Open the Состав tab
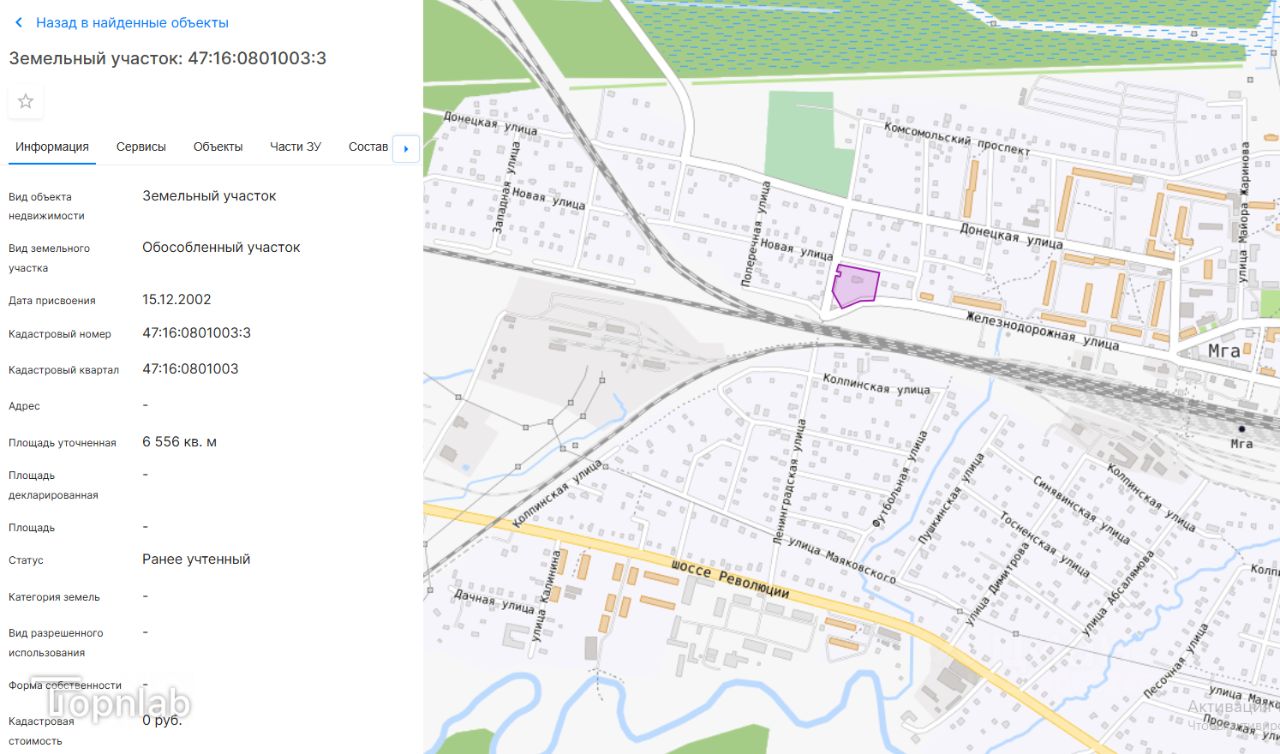This screenshot has width=1280, height=754. point(368,147)
